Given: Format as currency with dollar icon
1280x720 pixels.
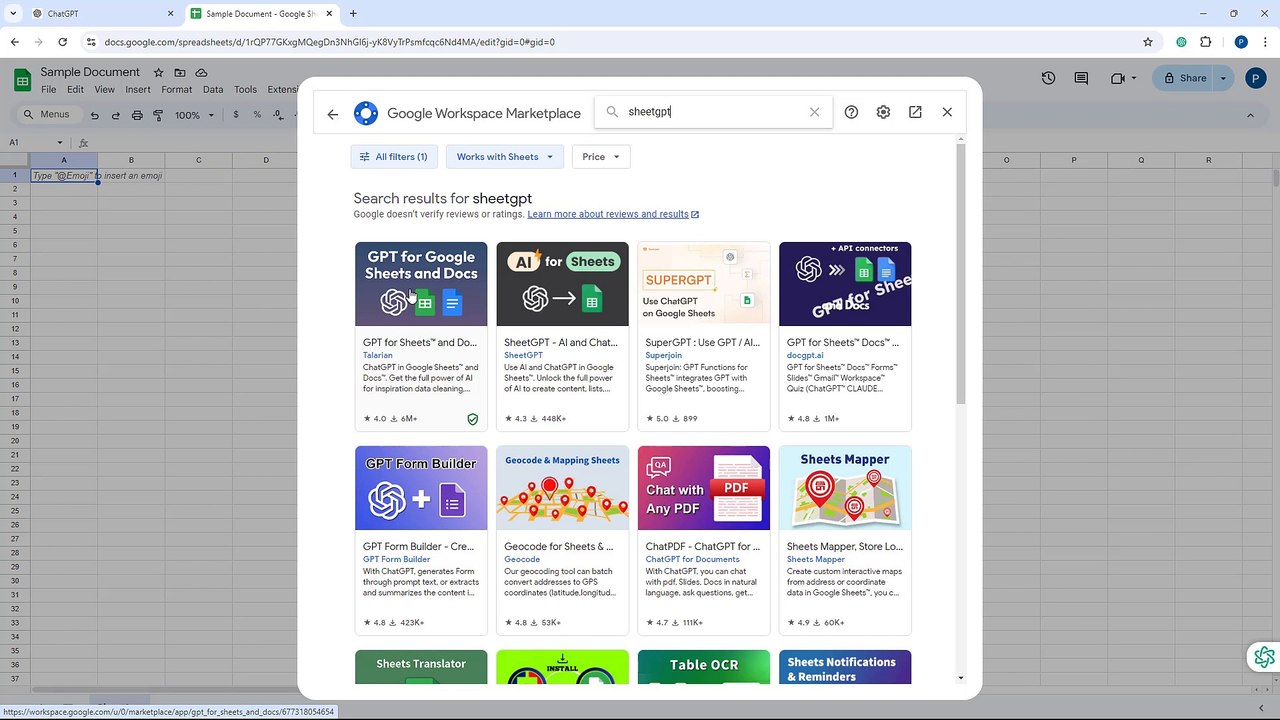Looking at the screenshot, I should (x=236, y=115).
